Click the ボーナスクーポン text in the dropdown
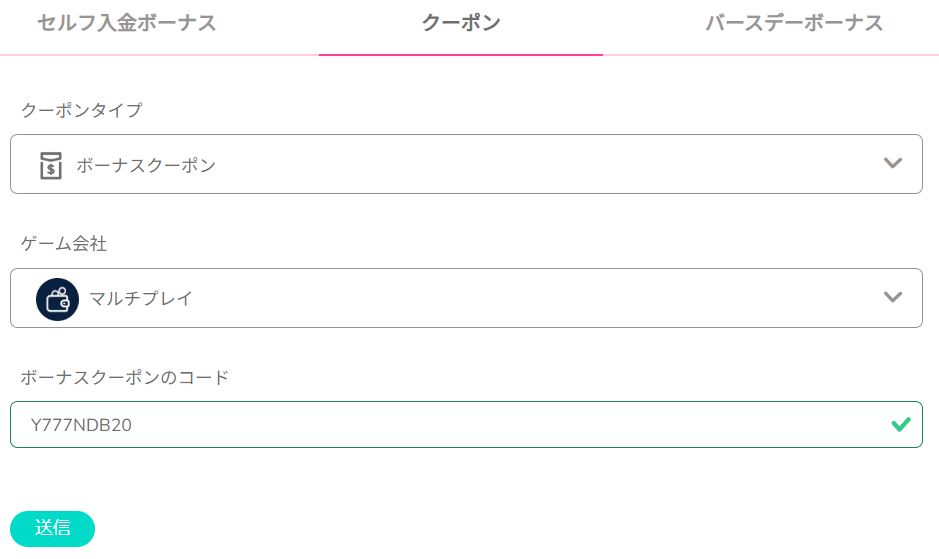 146,165
